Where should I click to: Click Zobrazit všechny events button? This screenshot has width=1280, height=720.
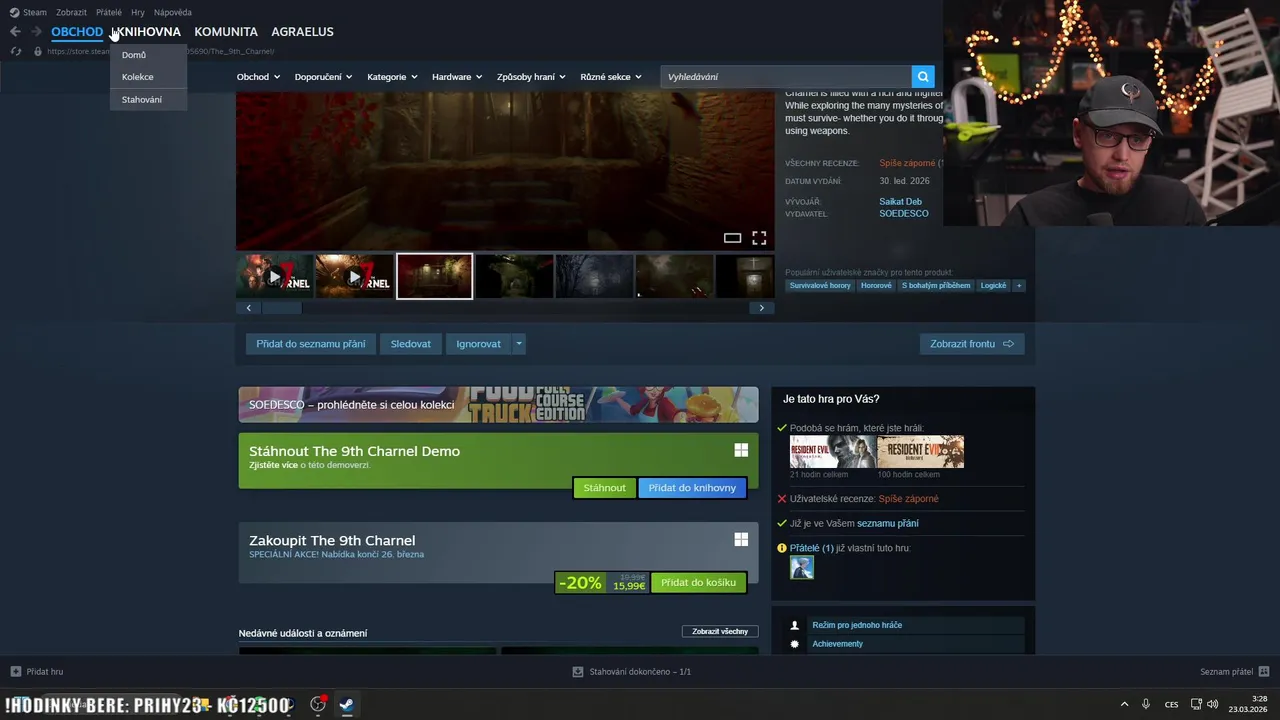720,632
